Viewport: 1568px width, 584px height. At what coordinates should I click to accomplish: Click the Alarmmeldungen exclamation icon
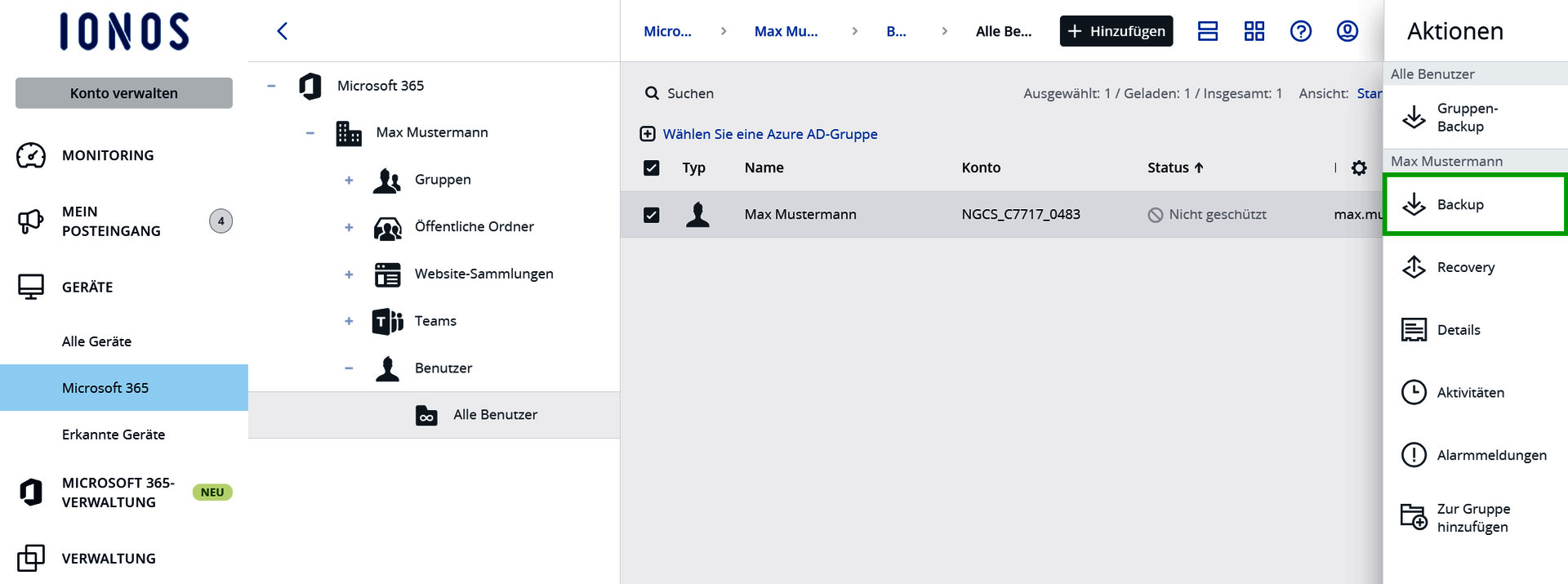click(1414, 455)
